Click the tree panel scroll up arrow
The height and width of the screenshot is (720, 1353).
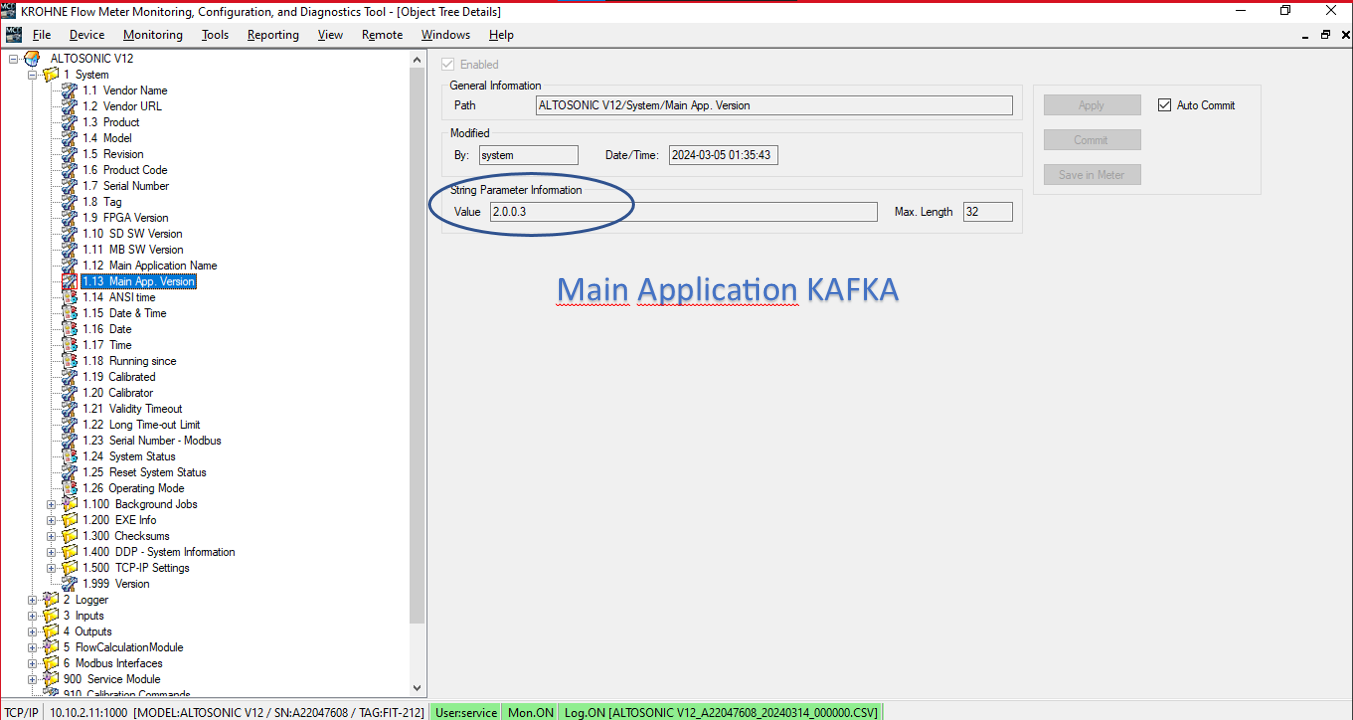point(418,59)
